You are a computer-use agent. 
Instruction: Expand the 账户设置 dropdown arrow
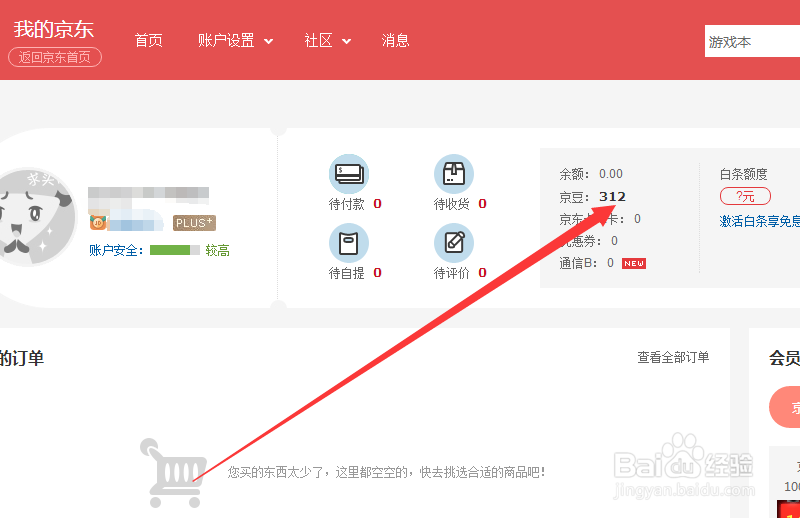coord(268,41)
